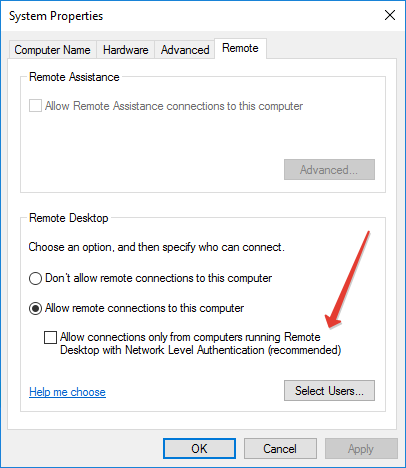Select the Allow remote connections to this computer radio button
The height and width of the screenshot is (468, 406).
point(35,308)
